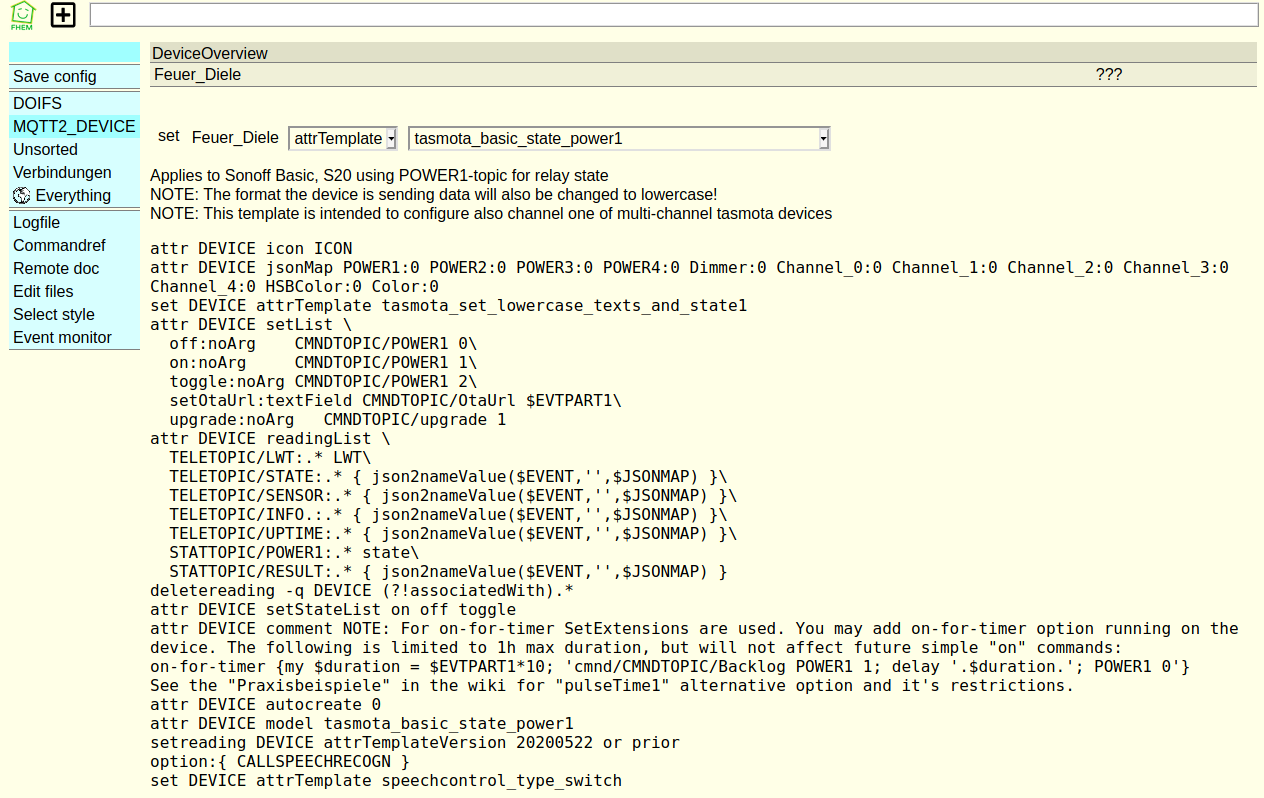Click the globe icon next to Everything

tap(22, 195)
